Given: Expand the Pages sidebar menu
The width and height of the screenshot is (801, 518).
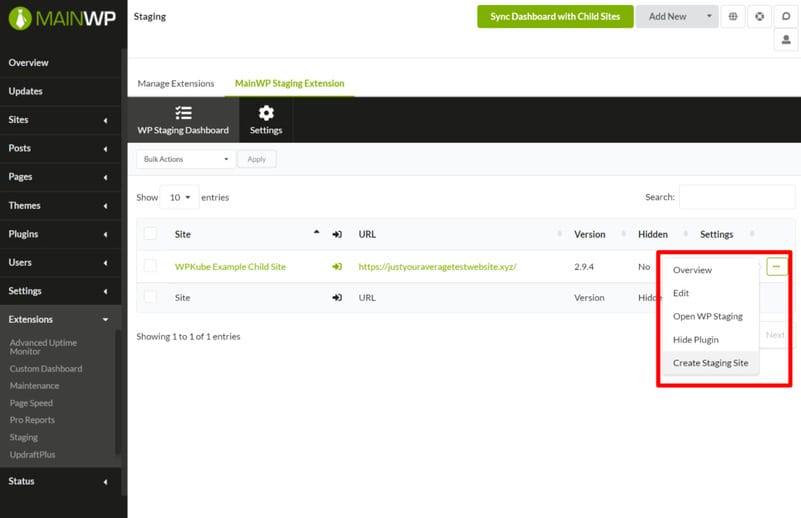Looking at the screenshot, I should (x=60, y=177).
